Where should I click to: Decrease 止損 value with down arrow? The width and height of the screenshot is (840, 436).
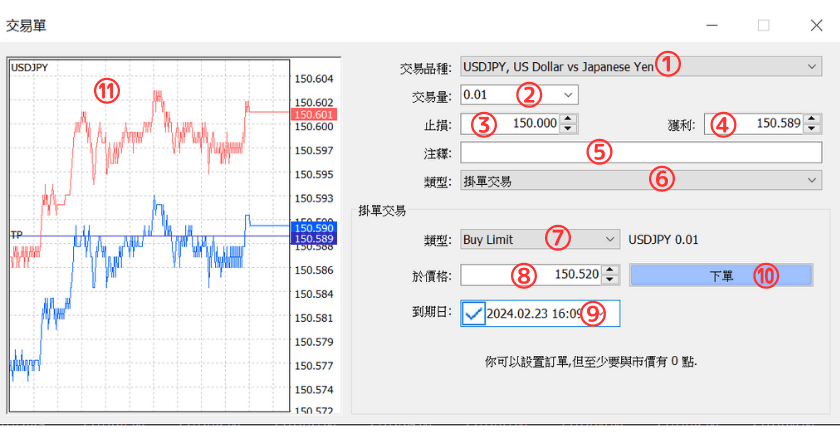pos(568,129)
